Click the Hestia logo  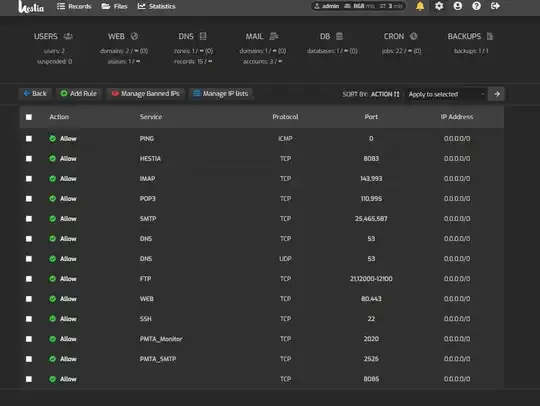tap(31, 7)
